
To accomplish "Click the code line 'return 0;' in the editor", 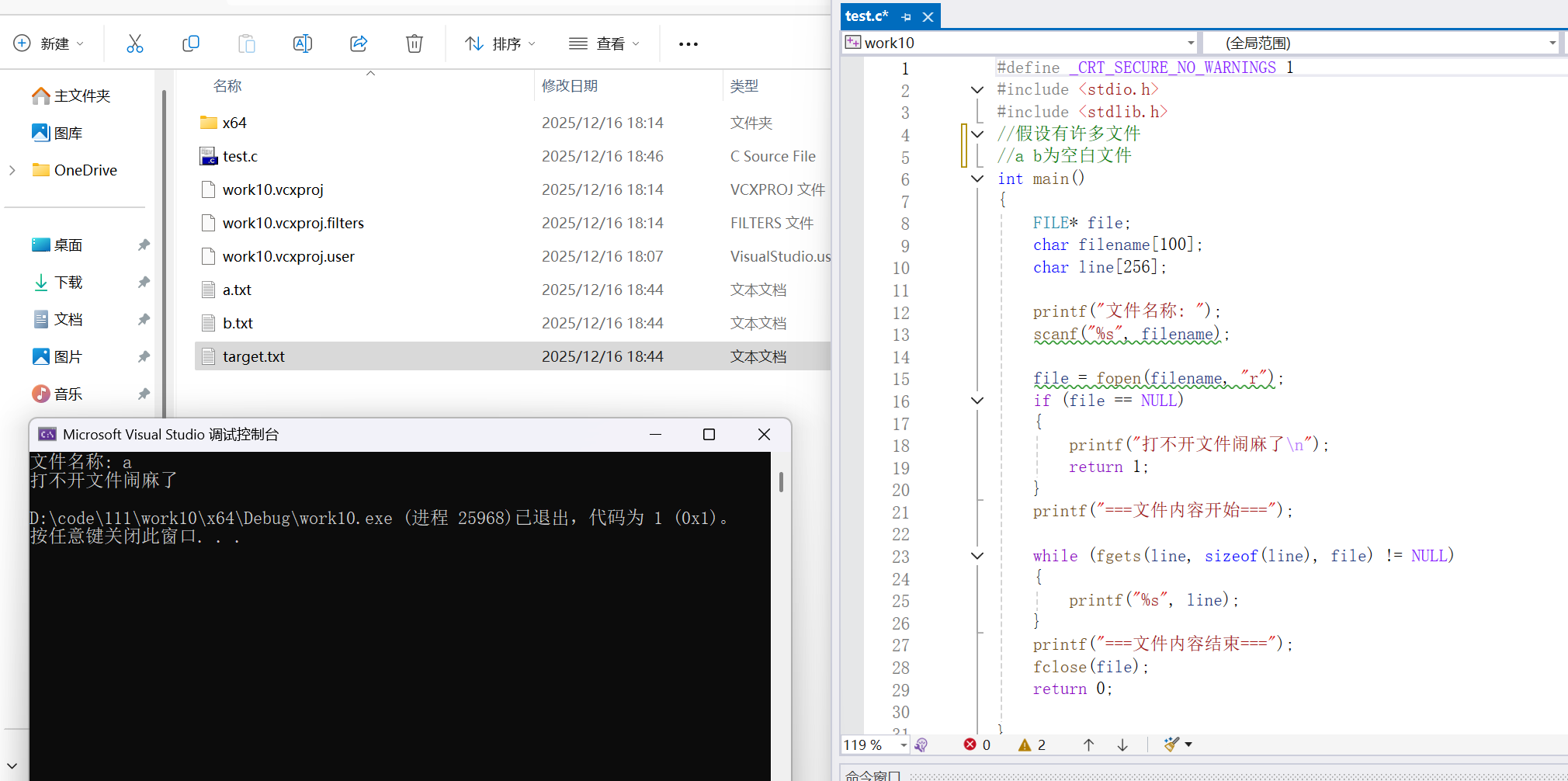I will (x=1073, y=689).
